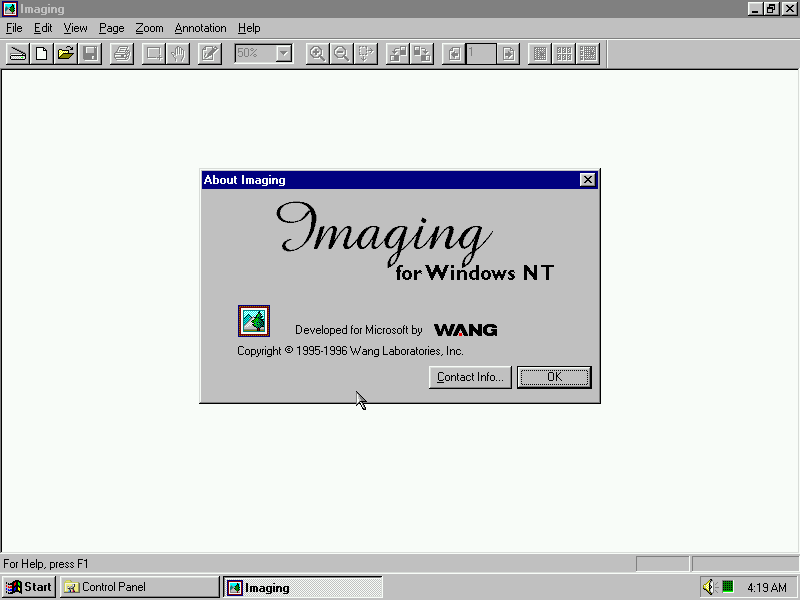This screenshot has width=800, height=600.
Task: Create a new blank document
Action: [x=42, y=54]
